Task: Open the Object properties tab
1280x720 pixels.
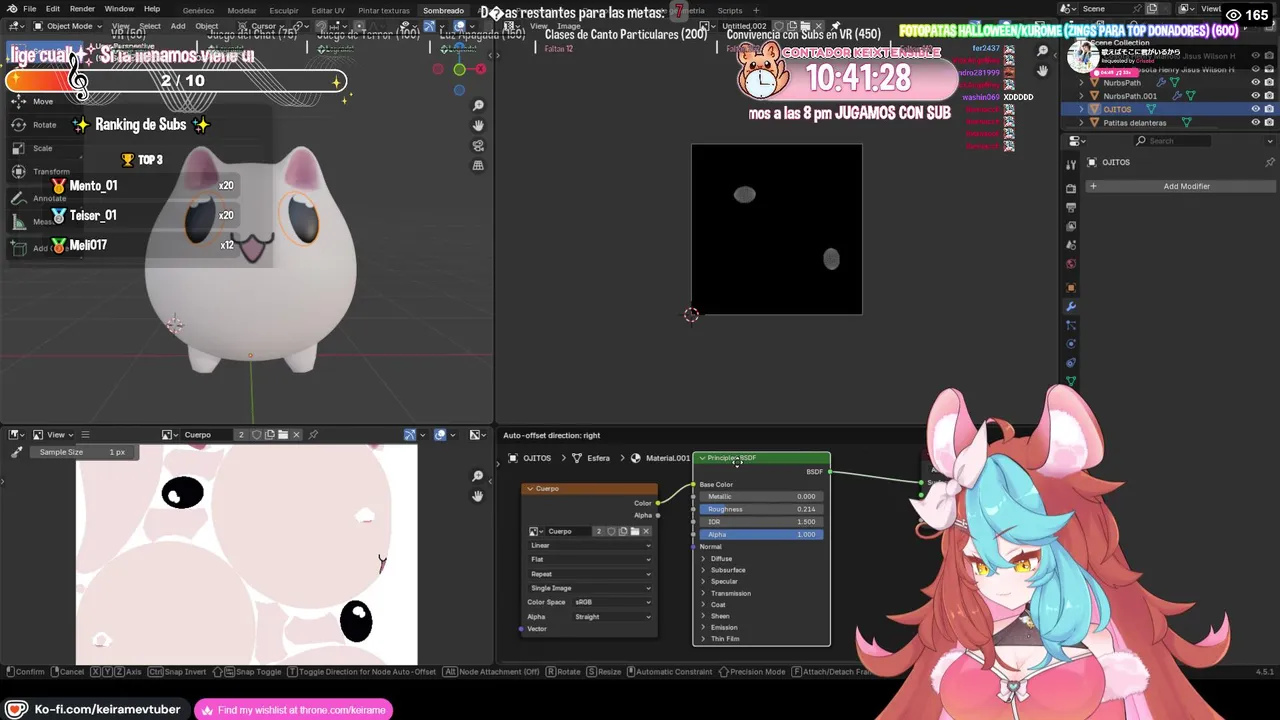Action: tap(1071, 288)
